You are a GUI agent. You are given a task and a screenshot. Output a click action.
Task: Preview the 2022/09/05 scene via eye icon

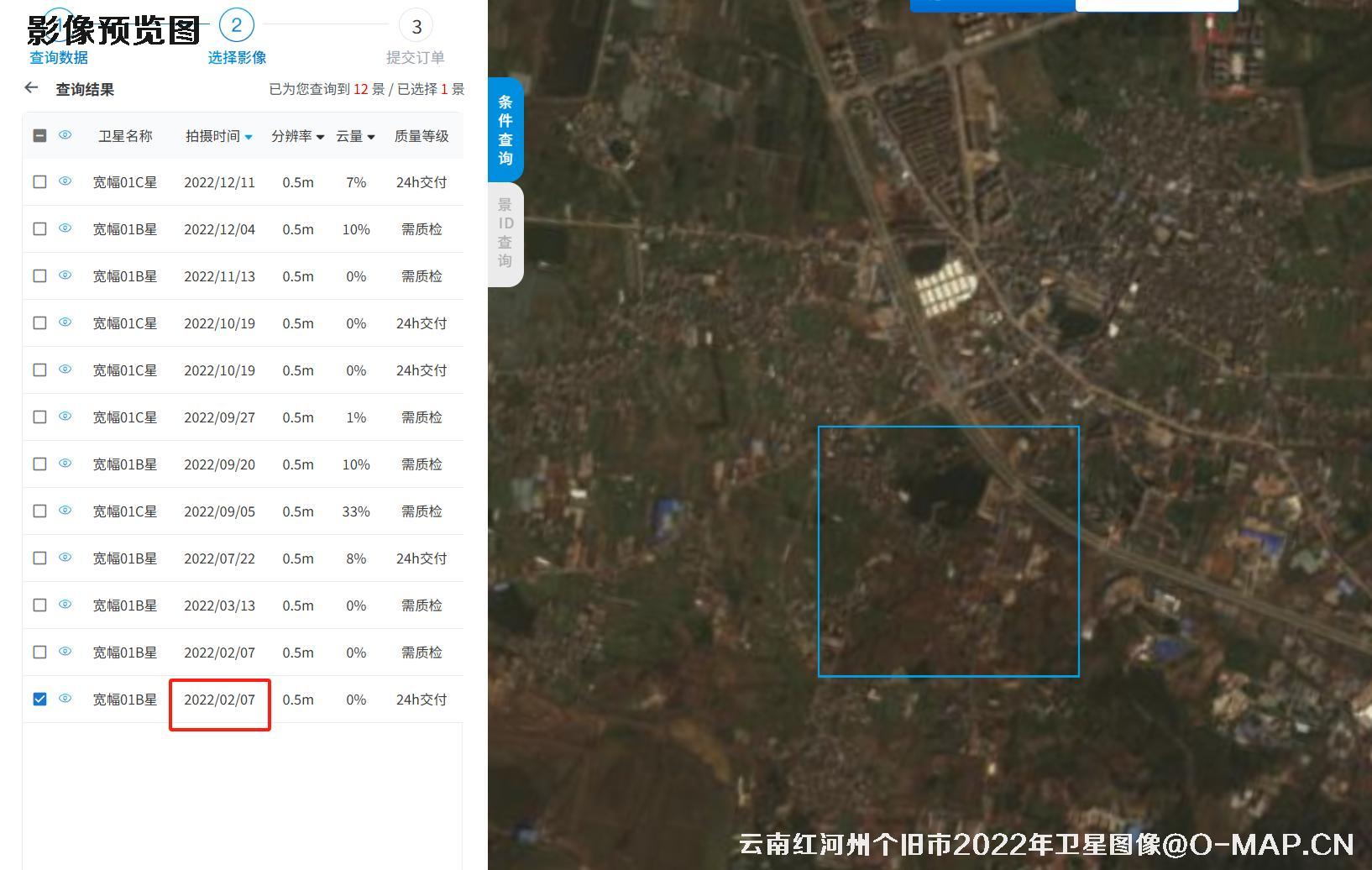coord(65,511)
